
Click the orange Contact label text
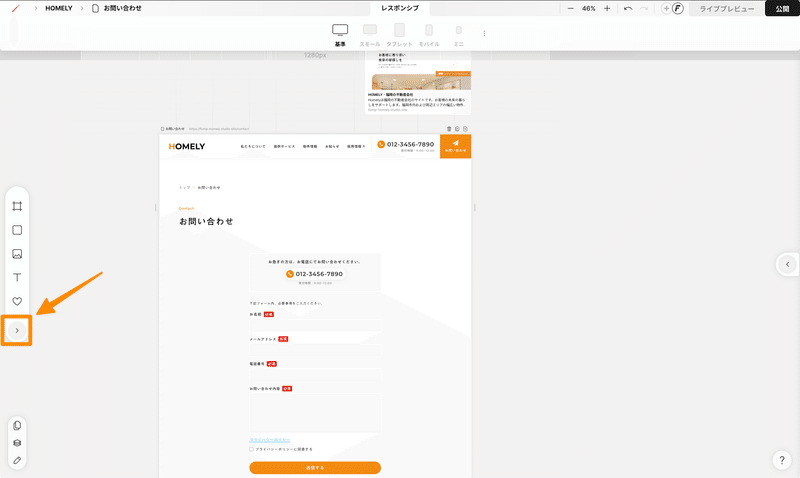click(186, 208)
